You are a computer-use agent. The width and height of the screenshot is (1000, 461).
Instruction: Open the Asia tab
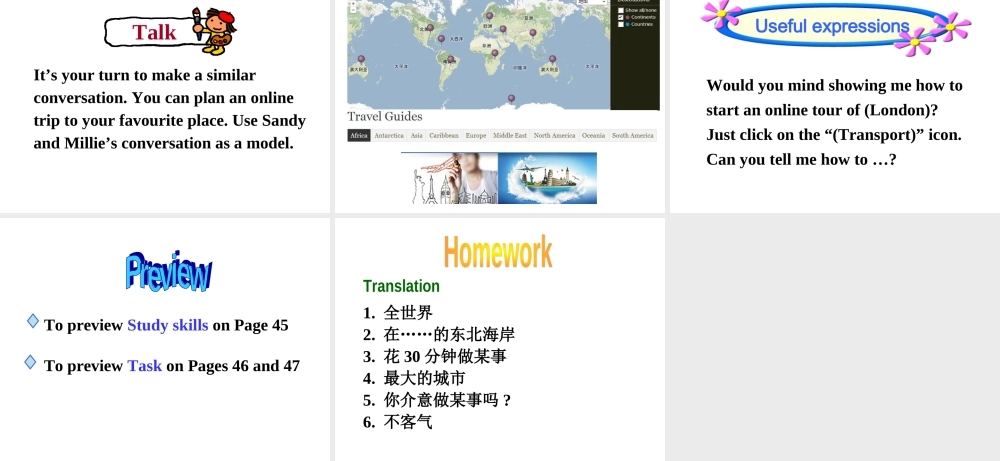416,135
